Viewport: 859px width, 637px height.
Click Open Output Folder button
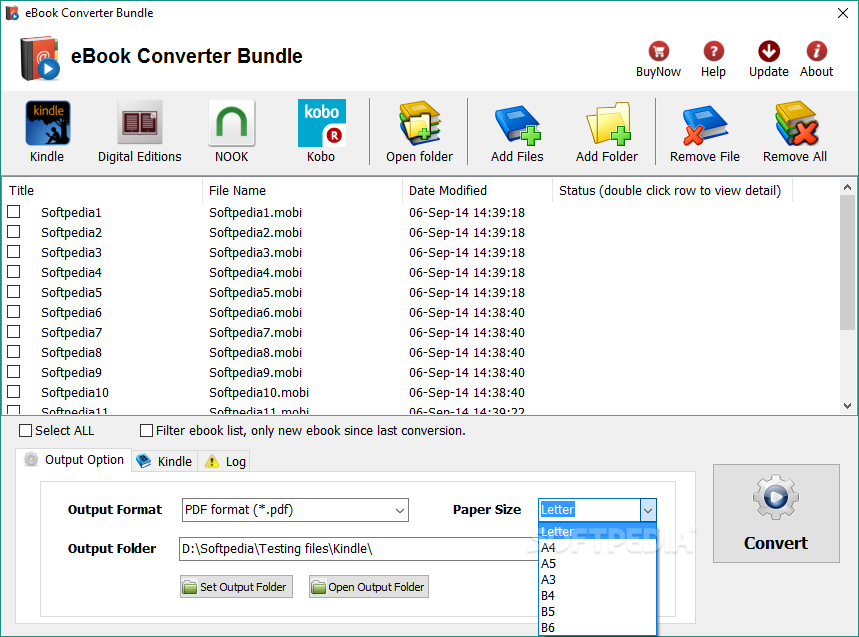tap(369, 587)
